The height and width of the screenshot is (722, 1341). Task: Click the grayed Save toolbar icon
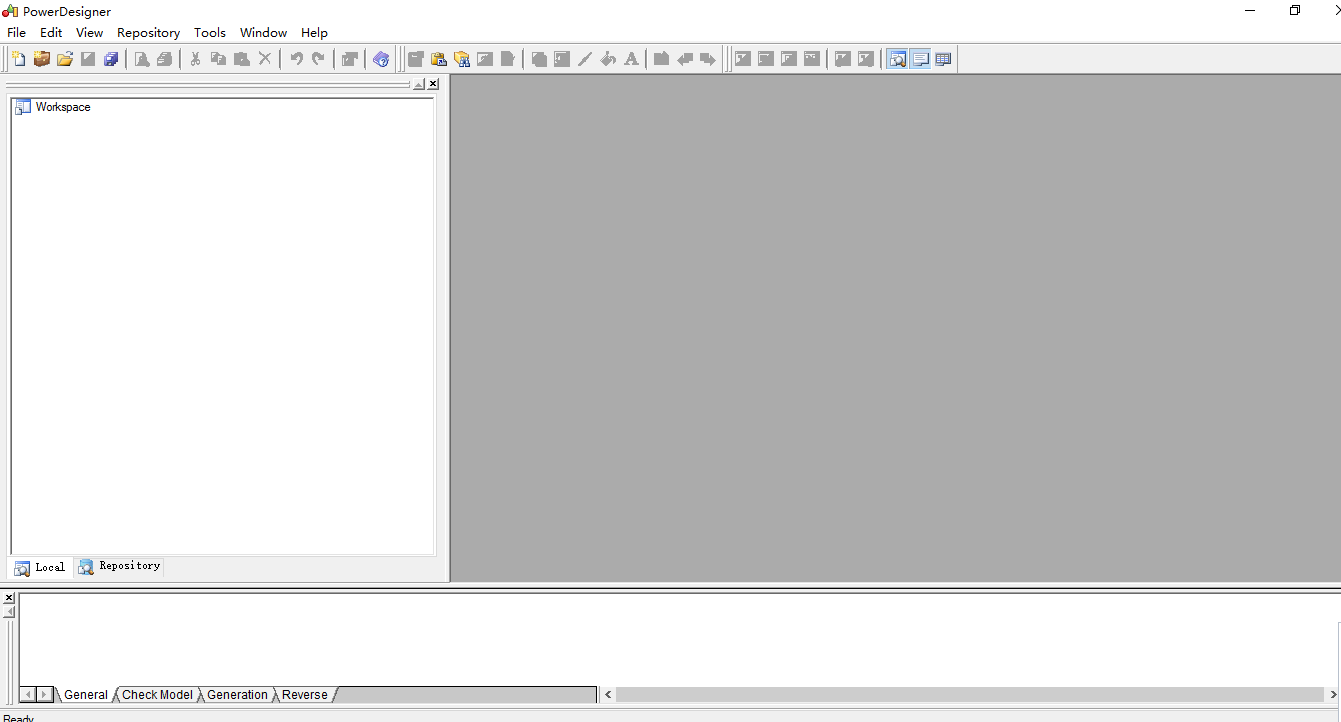88,59
